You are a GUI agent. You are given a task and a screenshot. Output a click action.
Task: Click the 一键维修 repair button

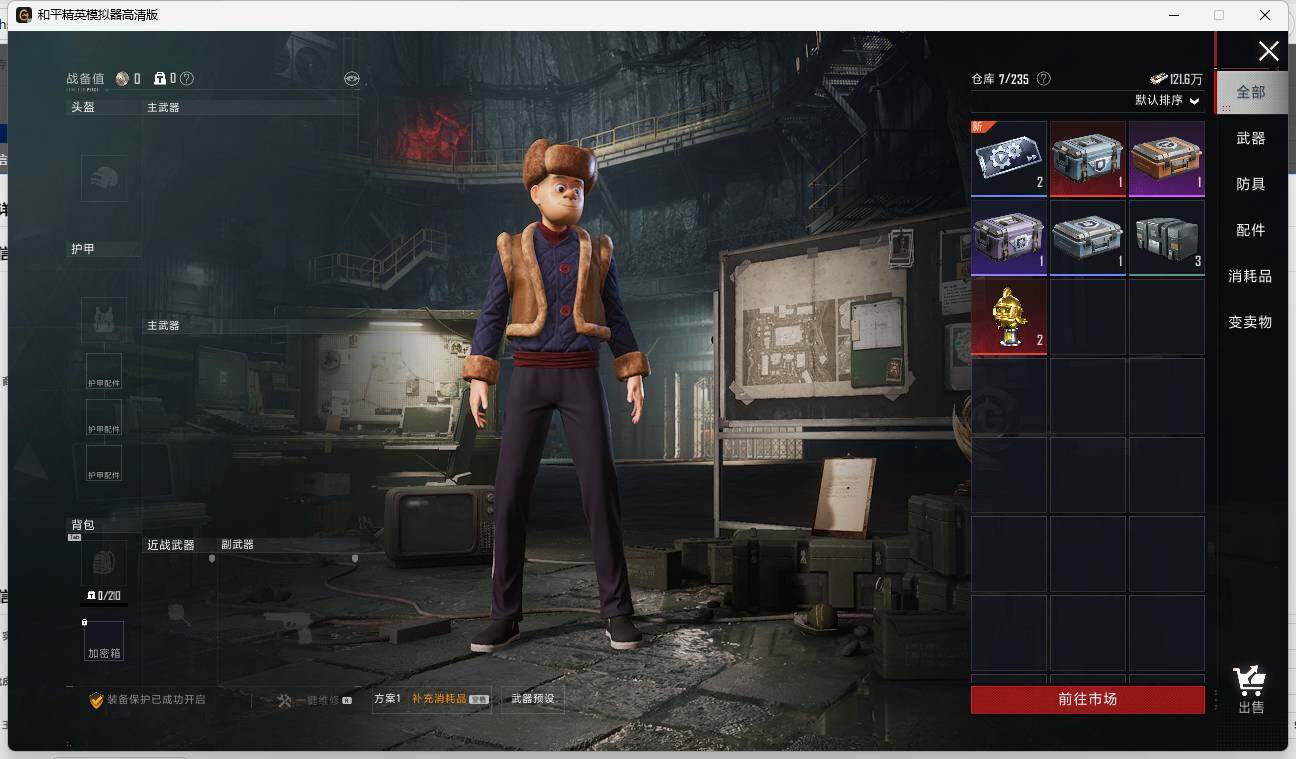(314, 700)
